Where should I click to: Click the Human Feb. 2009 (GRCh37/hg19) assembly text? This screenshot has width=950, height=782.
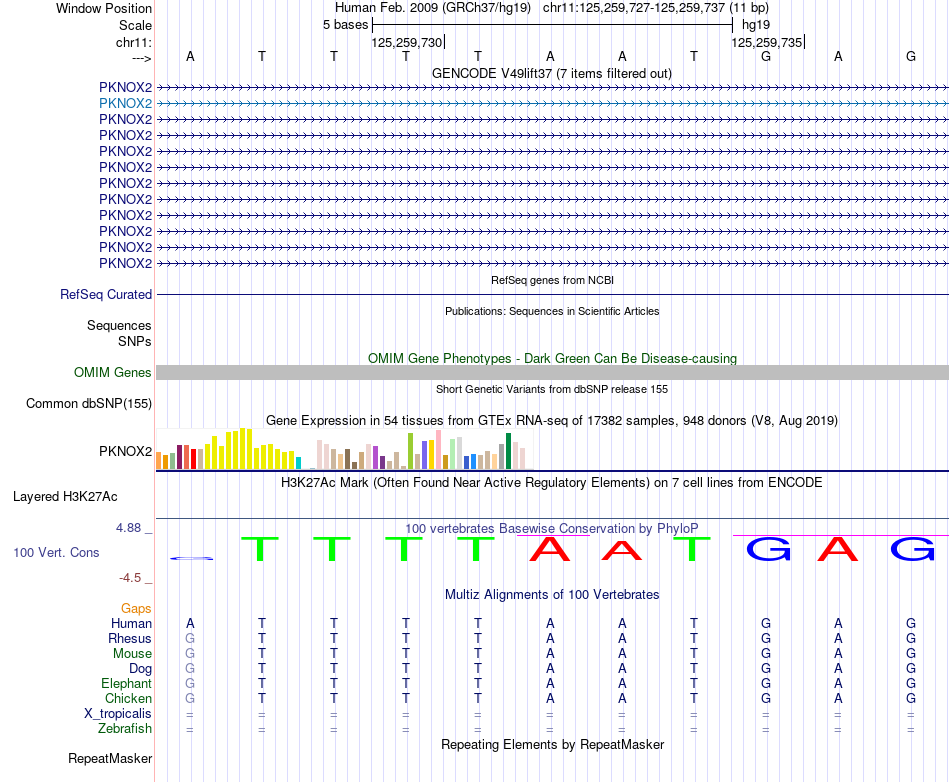click(433, 8)
